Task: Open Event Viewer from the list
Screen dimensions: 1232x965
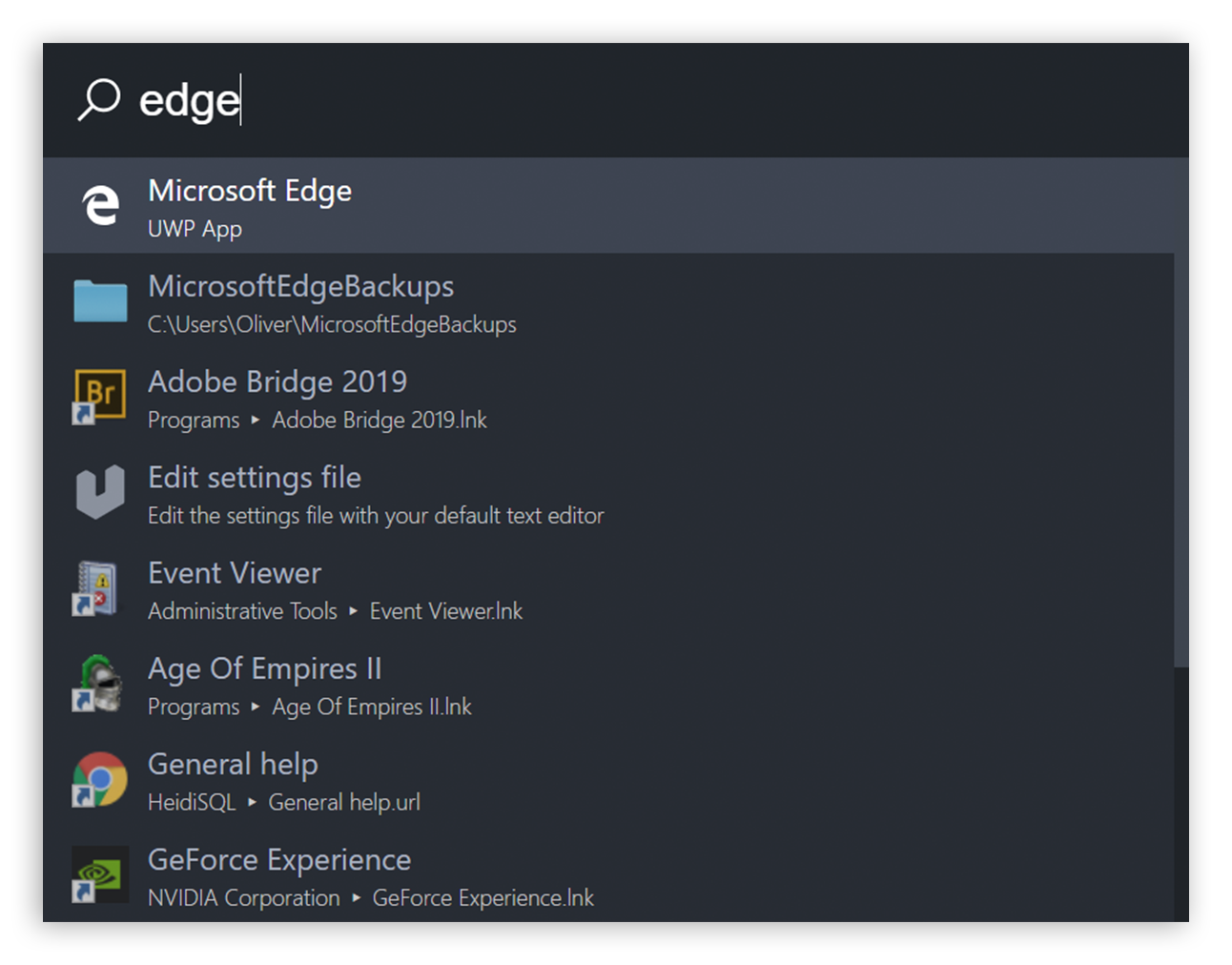Action: (235, 573)
